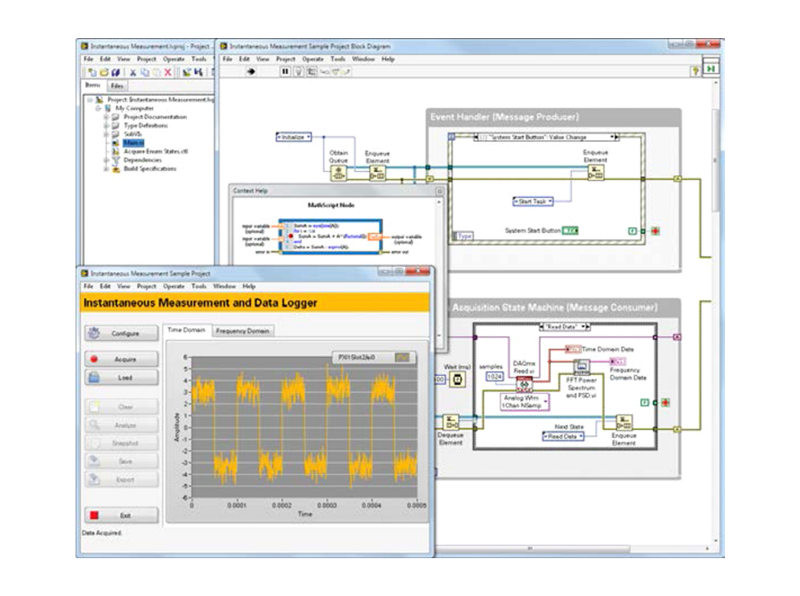
Task: Open the case selector showing Initialize
Action: [293, 137]
